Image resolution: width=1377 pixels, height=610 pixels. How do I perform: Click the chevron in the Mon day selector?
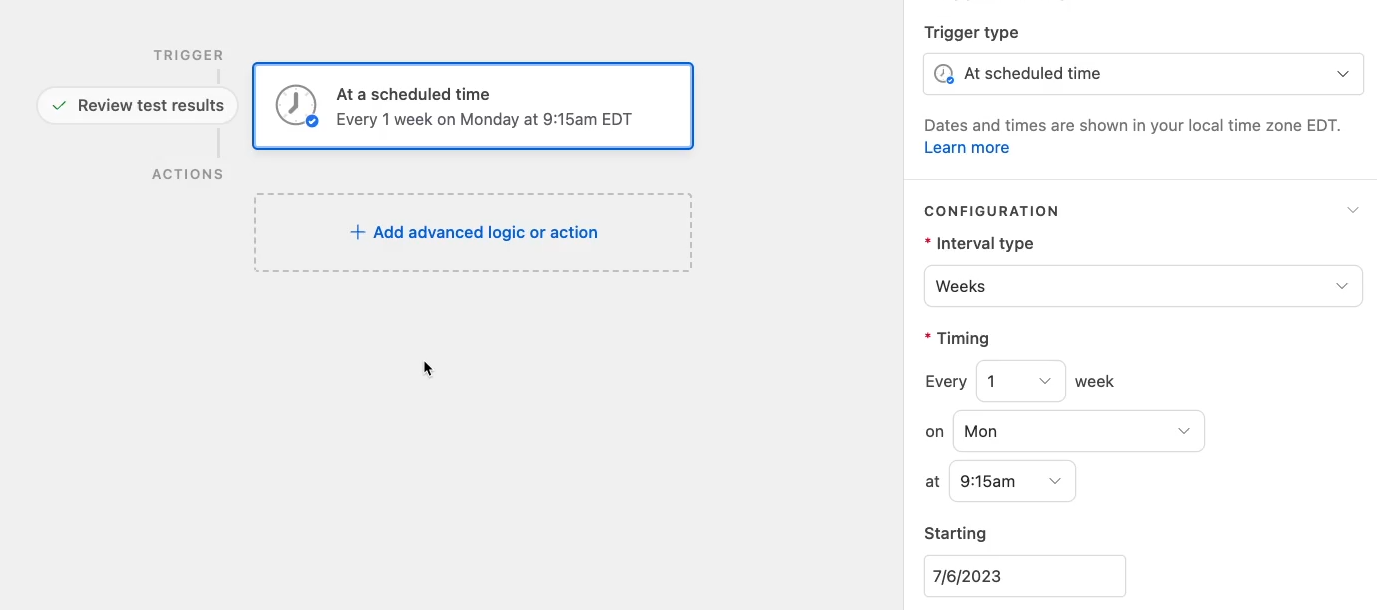click(1184, 431)
